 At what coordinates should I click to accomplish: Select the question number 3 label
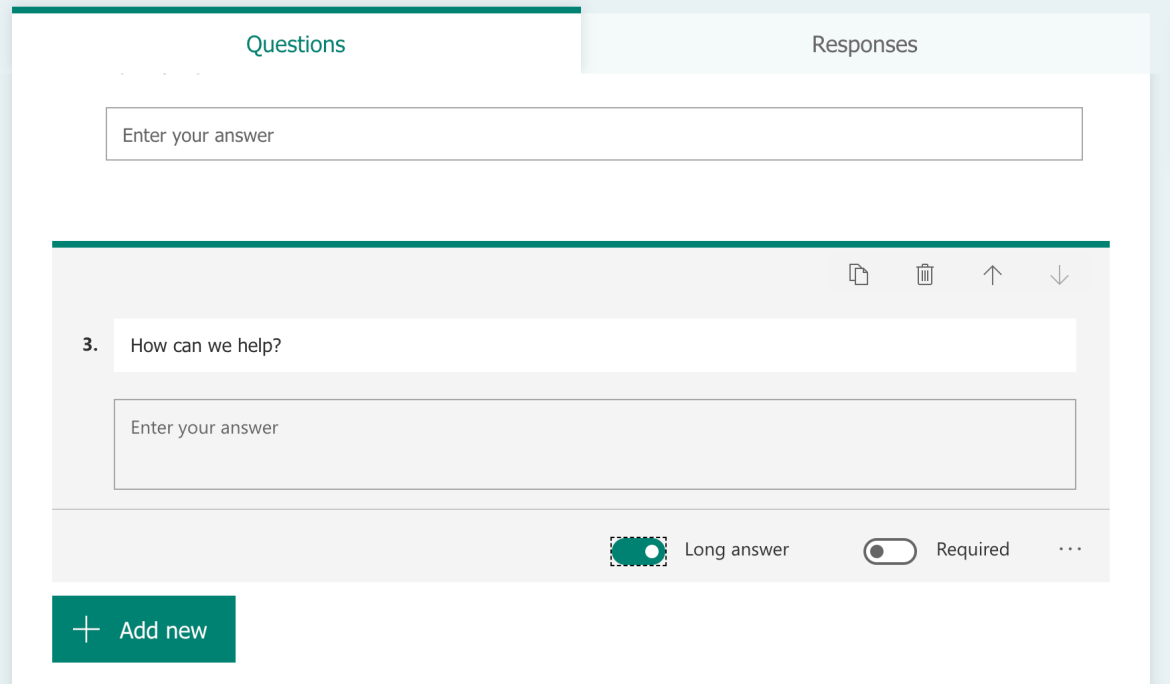pos(90,345)
